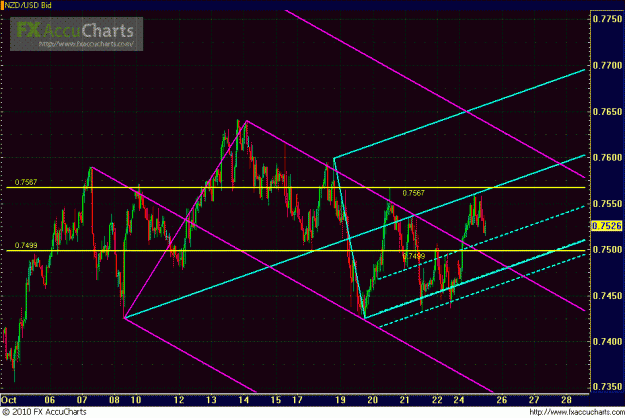Click the 0.7350 price axis label
The width and height of the screenshot is (625, 418).
tap(607, 387)
